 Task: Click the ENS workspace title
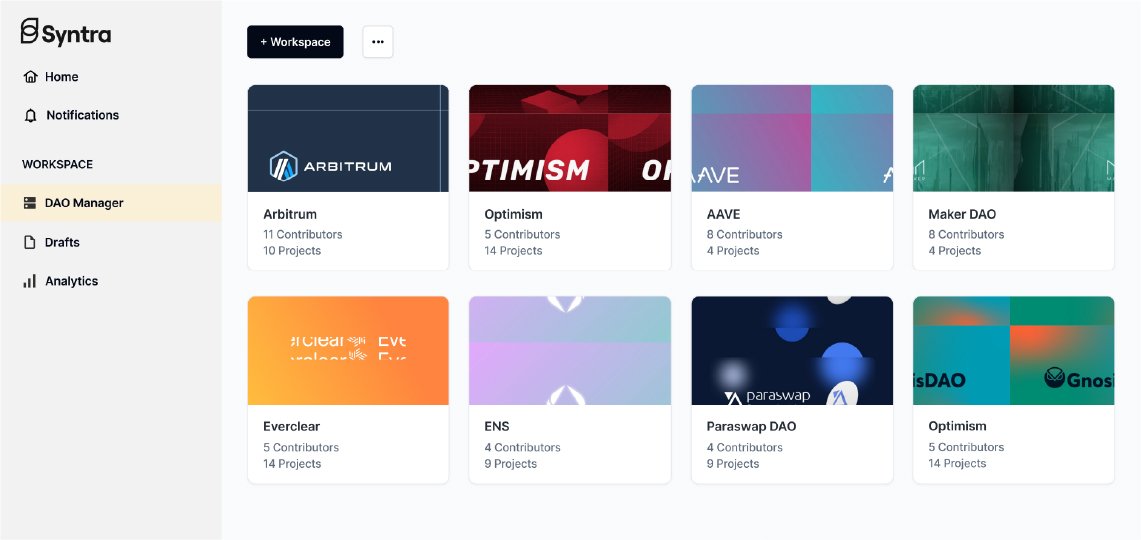point(497,426)
